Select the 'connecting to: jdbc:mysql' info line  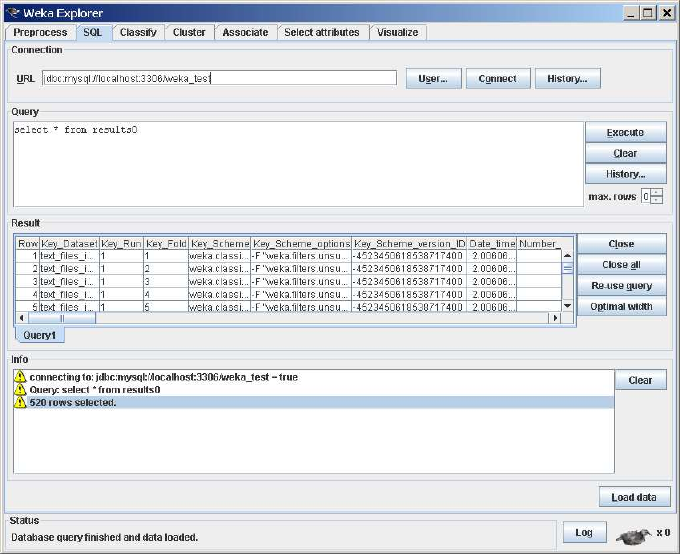click(314, 377)
